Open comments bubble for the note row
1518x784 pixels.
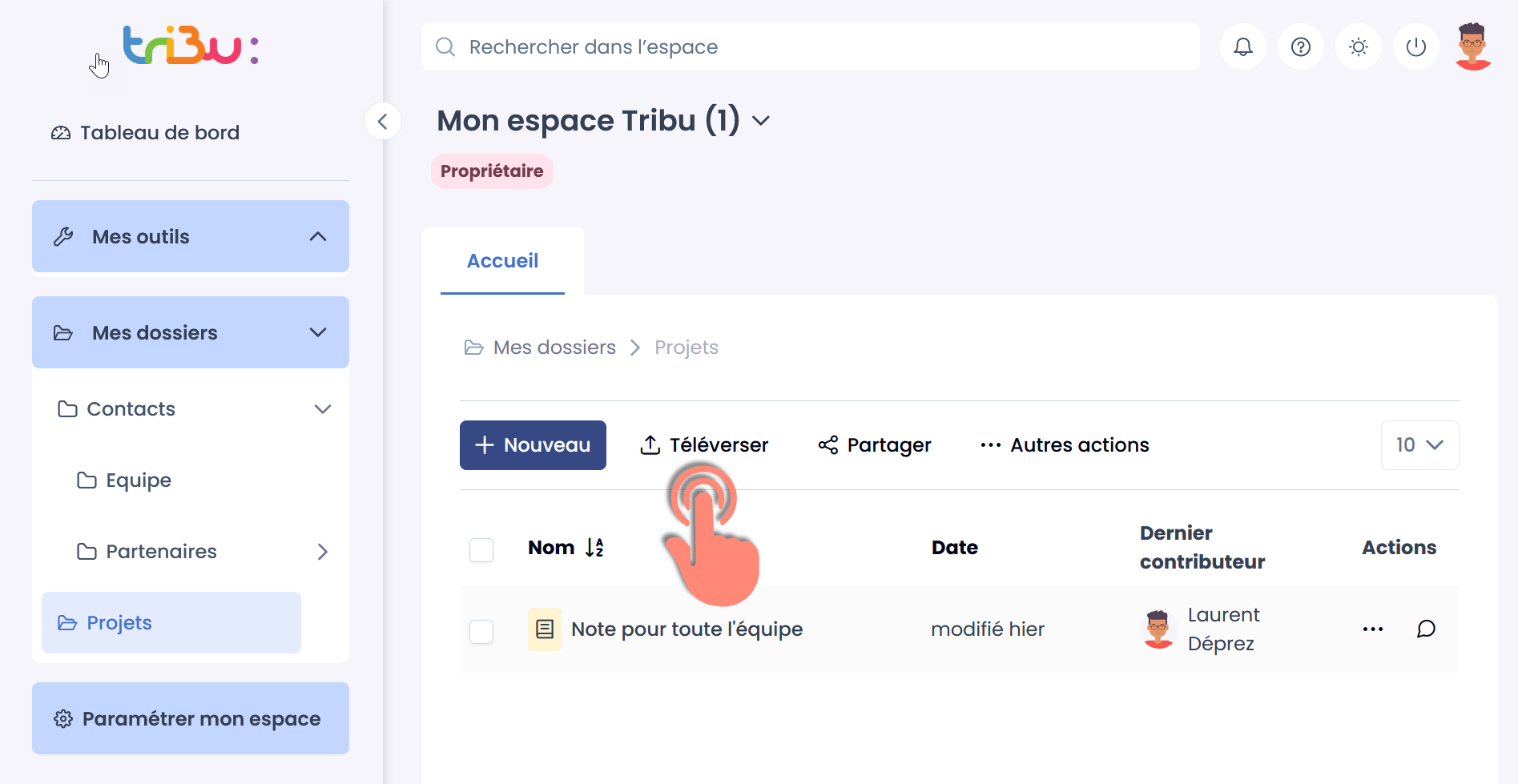[x=1426, y=629]
